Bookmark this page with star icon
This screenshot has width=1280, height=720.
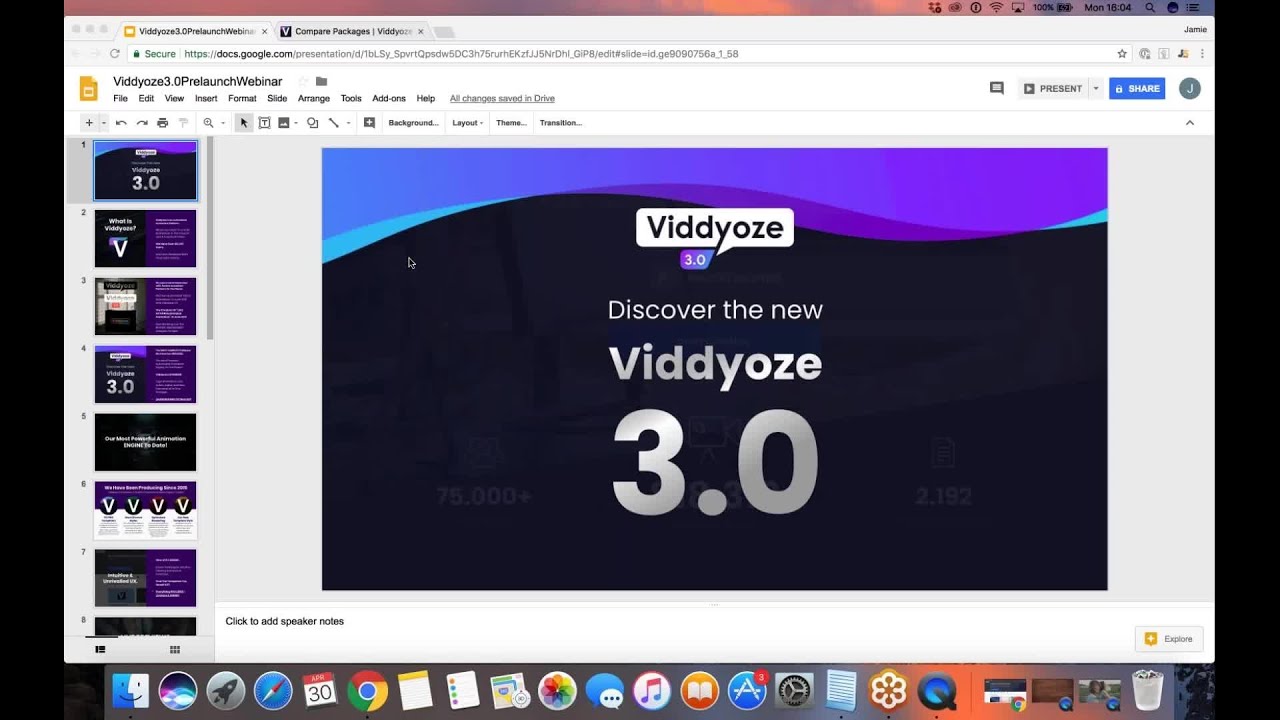pyautogui.click(x=1122, y=54)
